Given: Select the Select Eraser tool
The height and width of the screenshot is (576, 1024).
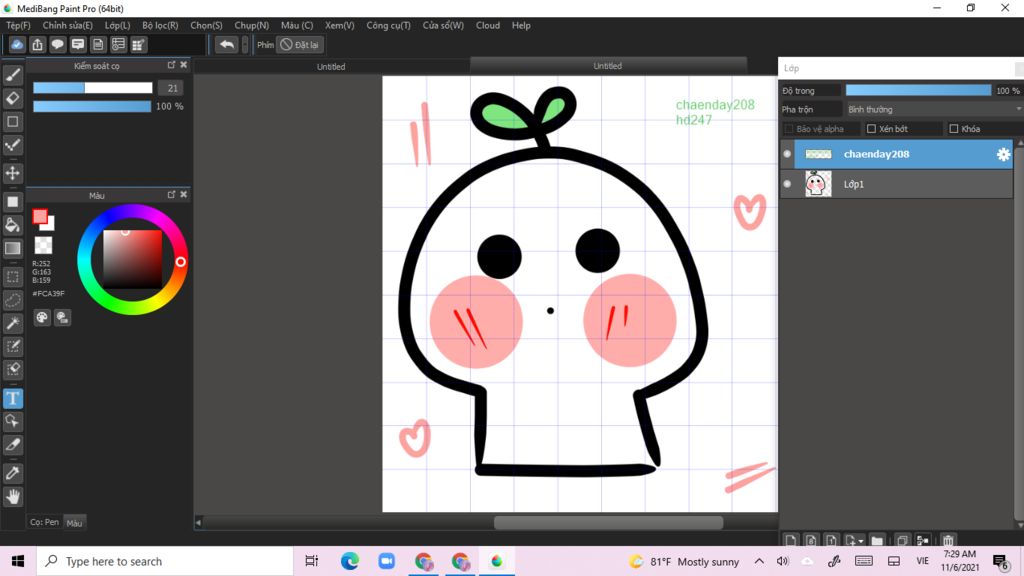Looking at the screenshot, I should tap(12, 369).
